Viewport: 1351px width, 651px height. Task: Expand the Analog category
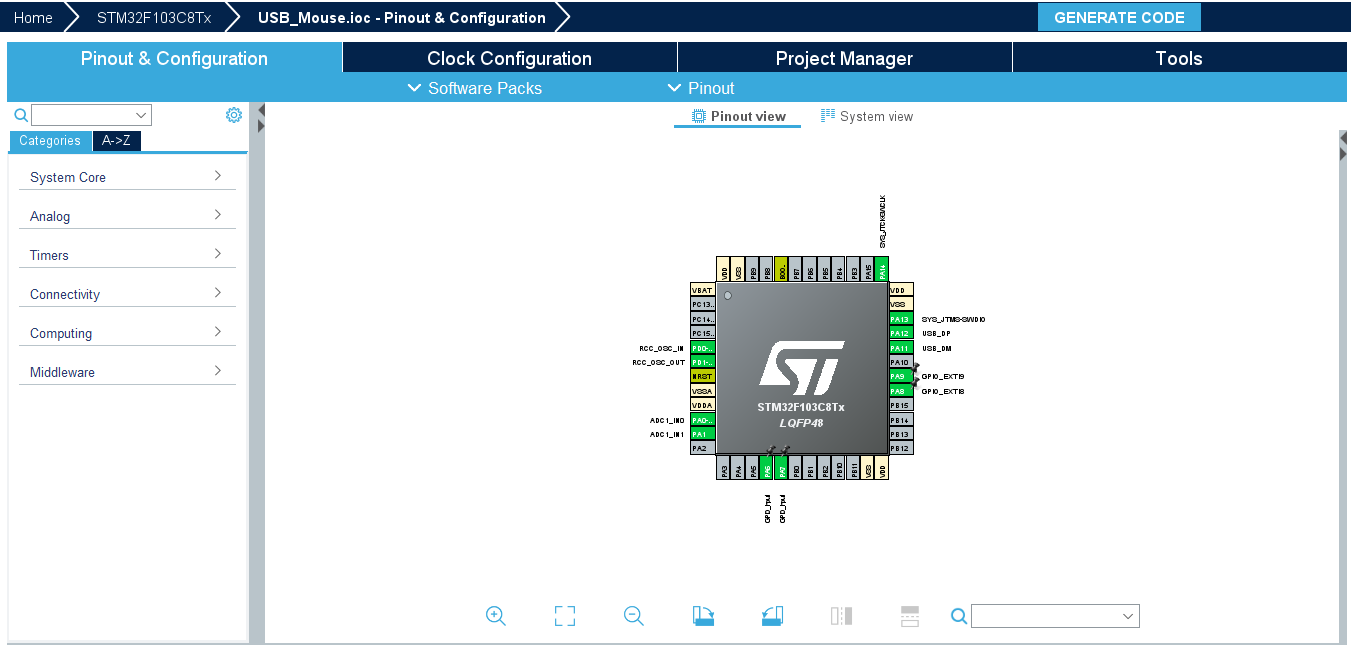tap(127, 216)
